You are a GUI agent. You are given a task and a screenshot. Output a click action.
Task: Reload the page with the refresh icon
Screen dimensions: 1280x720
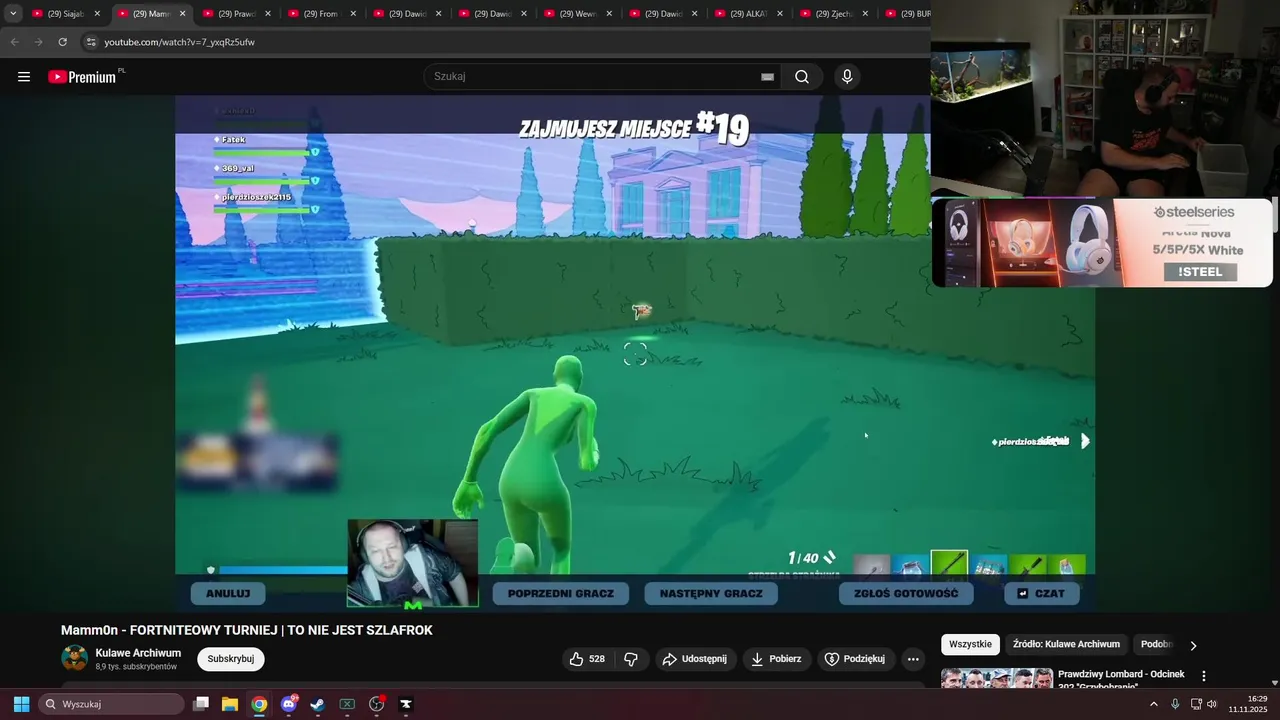(62, 42)
